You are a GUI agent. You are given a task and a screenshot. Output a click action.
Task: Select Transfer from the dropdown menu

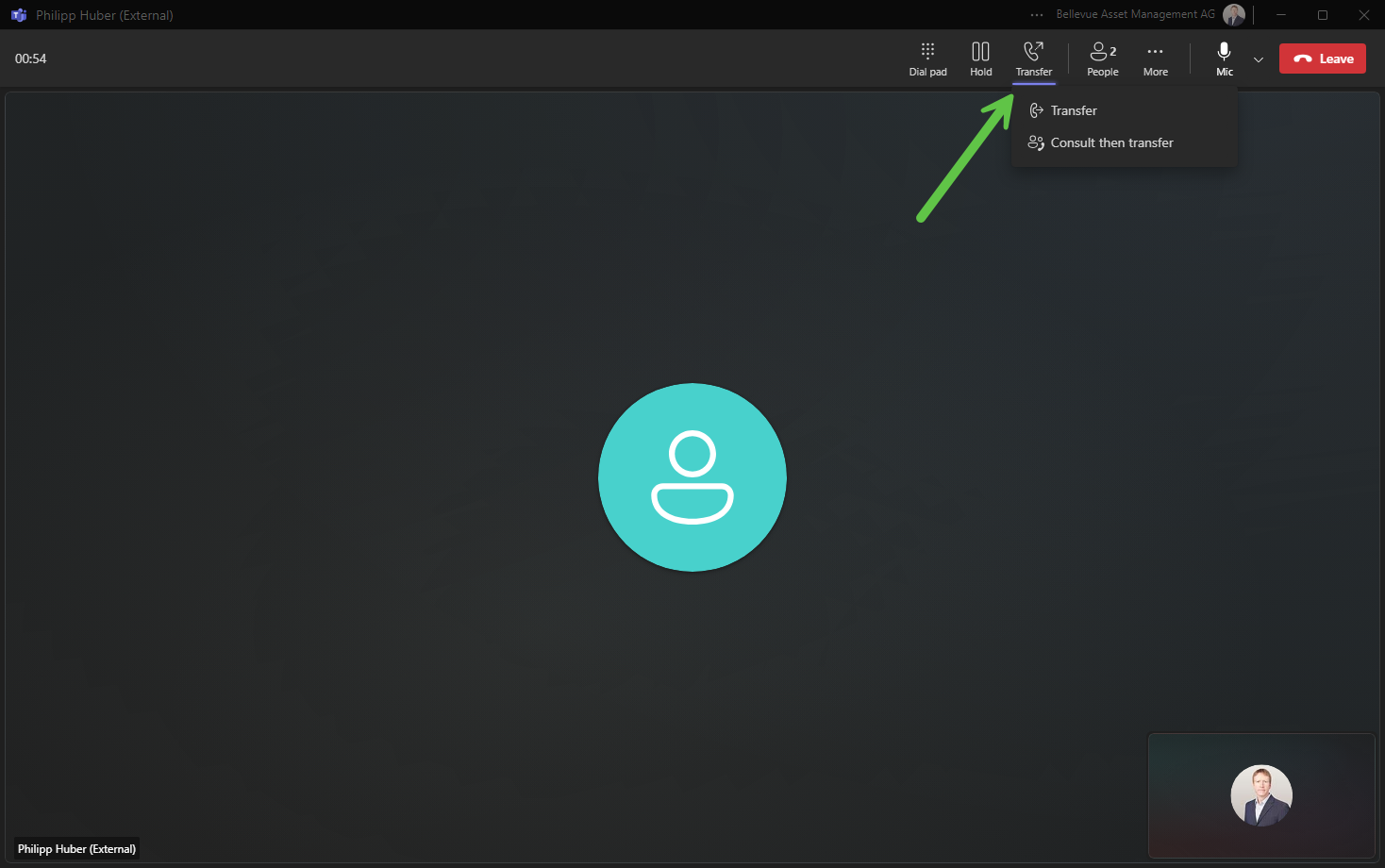pos(1074,110)
